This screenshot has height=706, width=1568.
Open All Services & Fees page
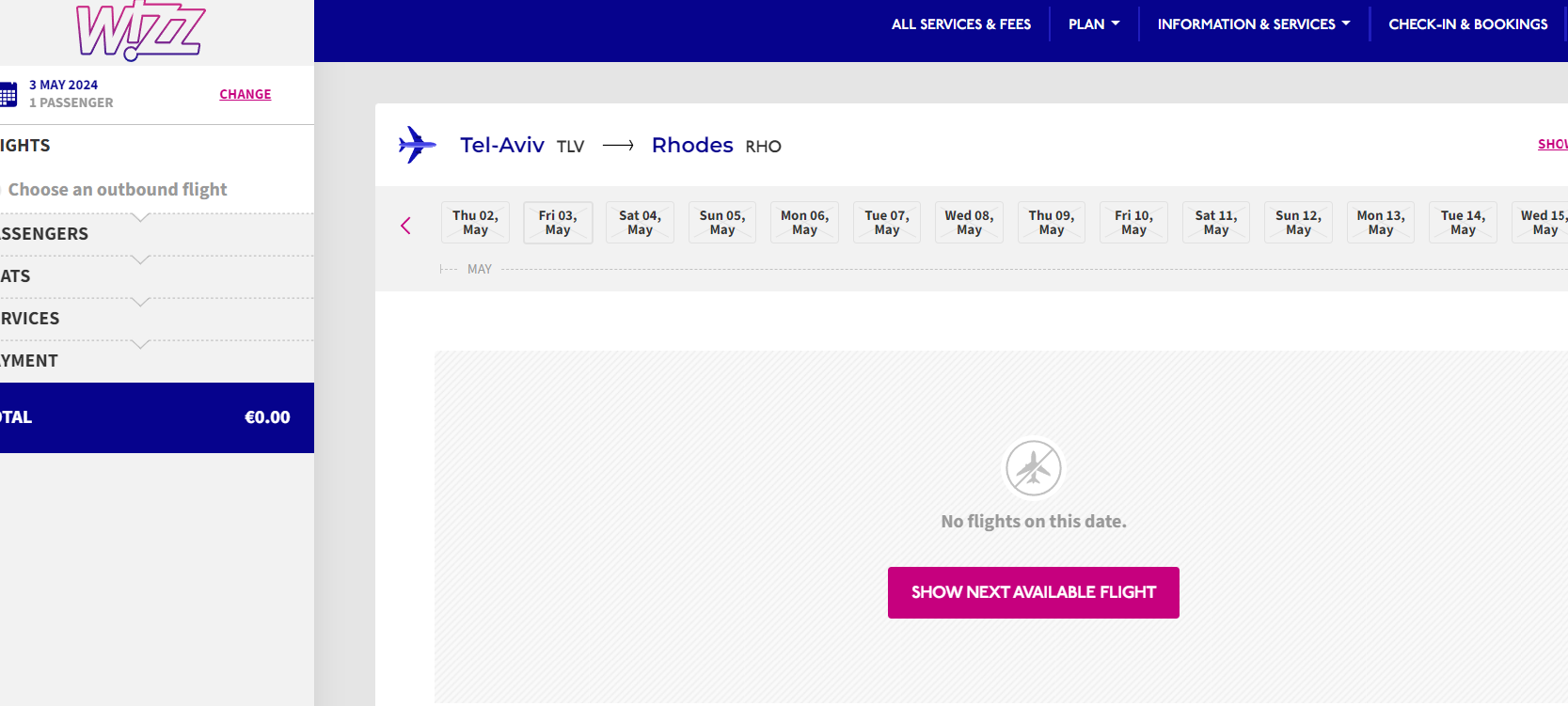coord(960,24)
